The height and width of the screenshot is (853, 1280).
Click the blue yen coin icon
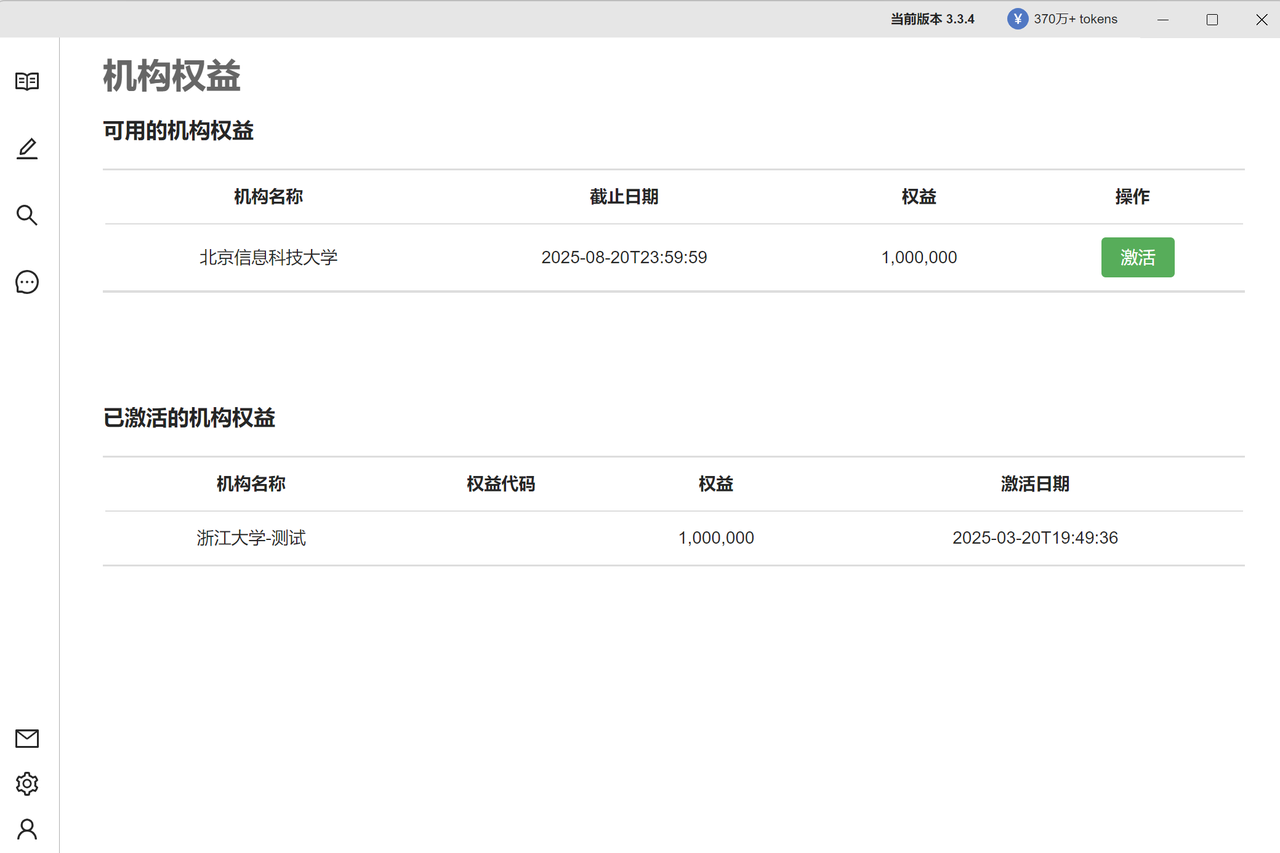click(x=1018, y=19)
